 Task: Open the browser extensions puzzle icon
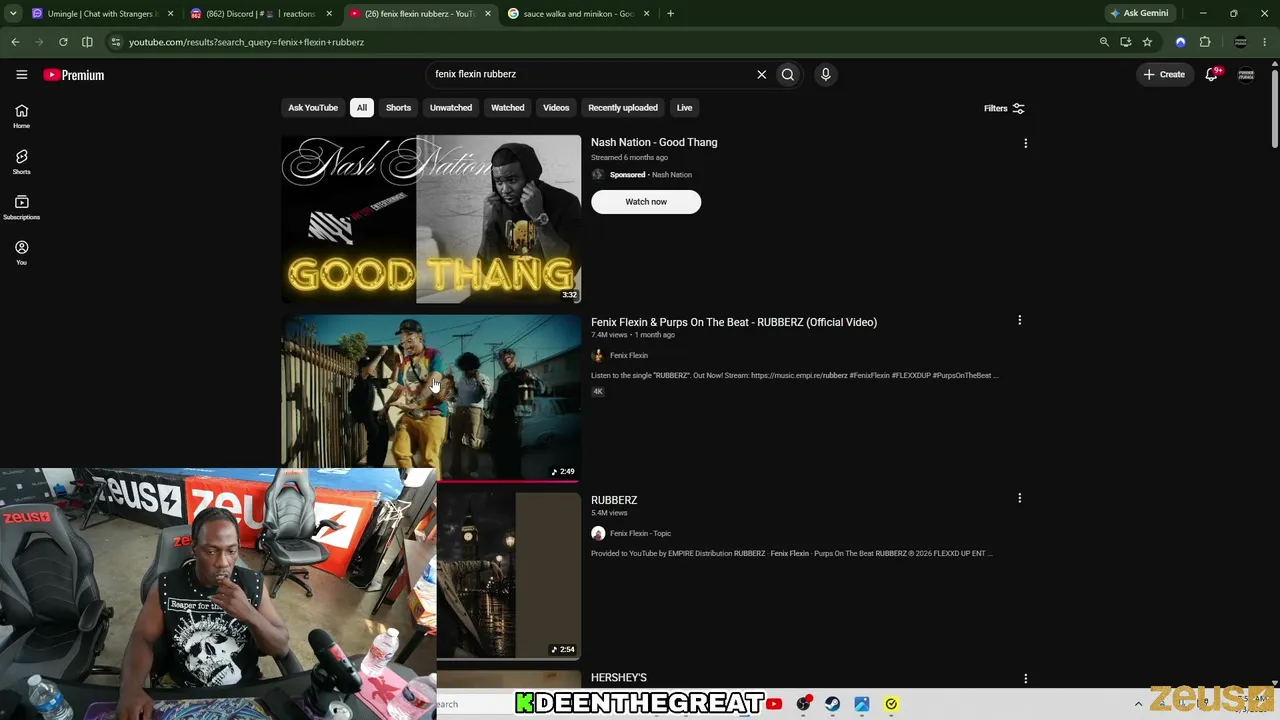pyautogui.click(x=1205, y=42)
